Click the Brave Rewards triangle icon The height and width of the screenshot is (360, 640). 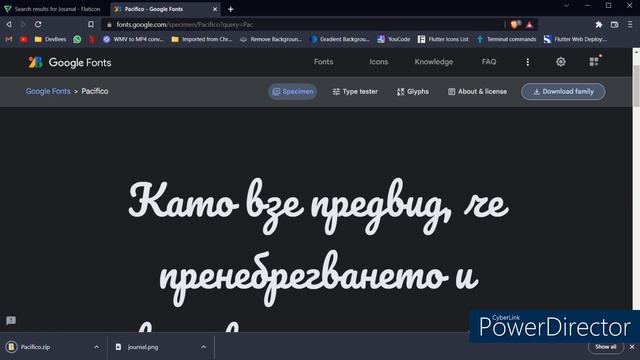coord(529,24)
